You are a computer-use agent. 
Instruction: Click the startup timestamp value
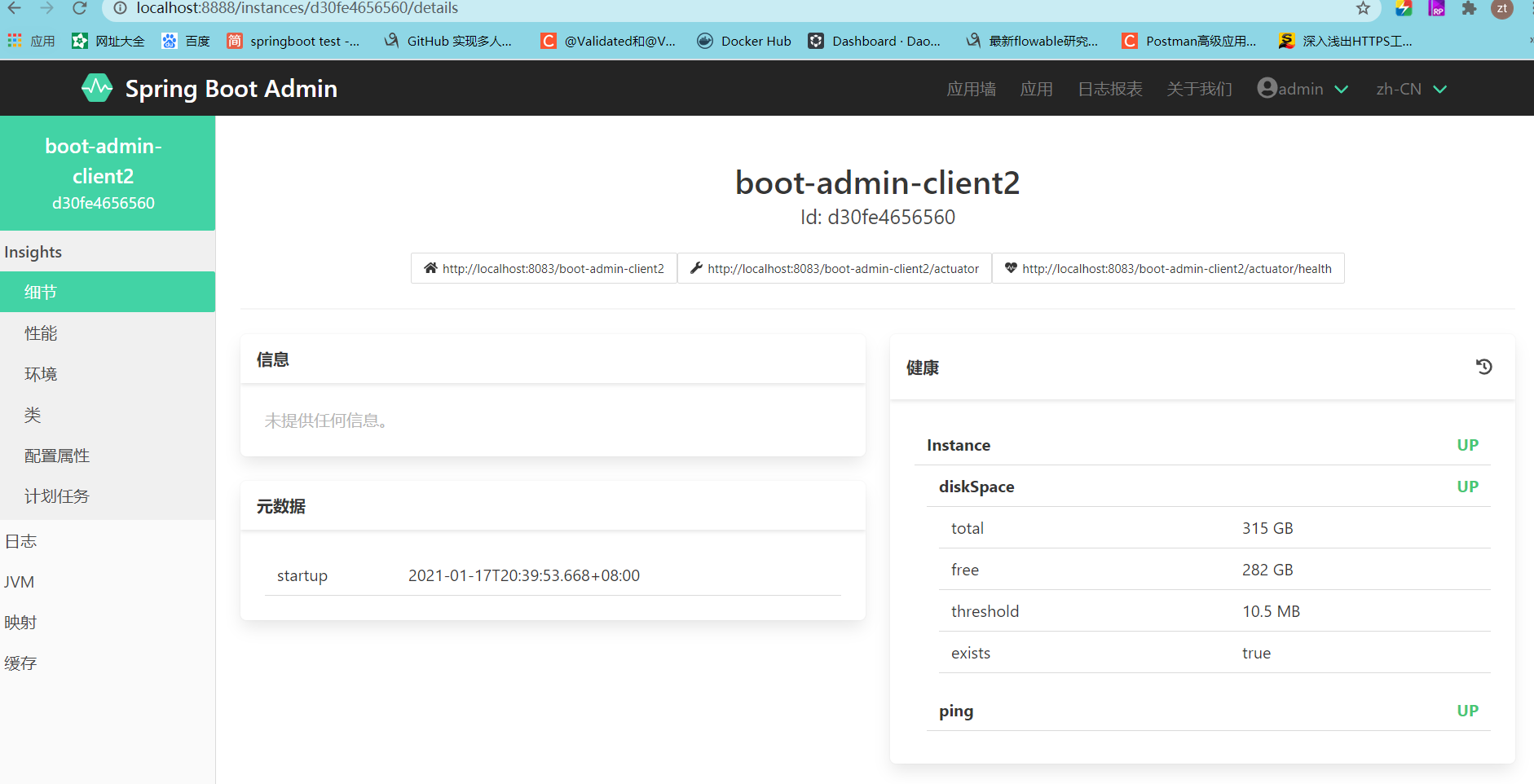tap(524, 575)
